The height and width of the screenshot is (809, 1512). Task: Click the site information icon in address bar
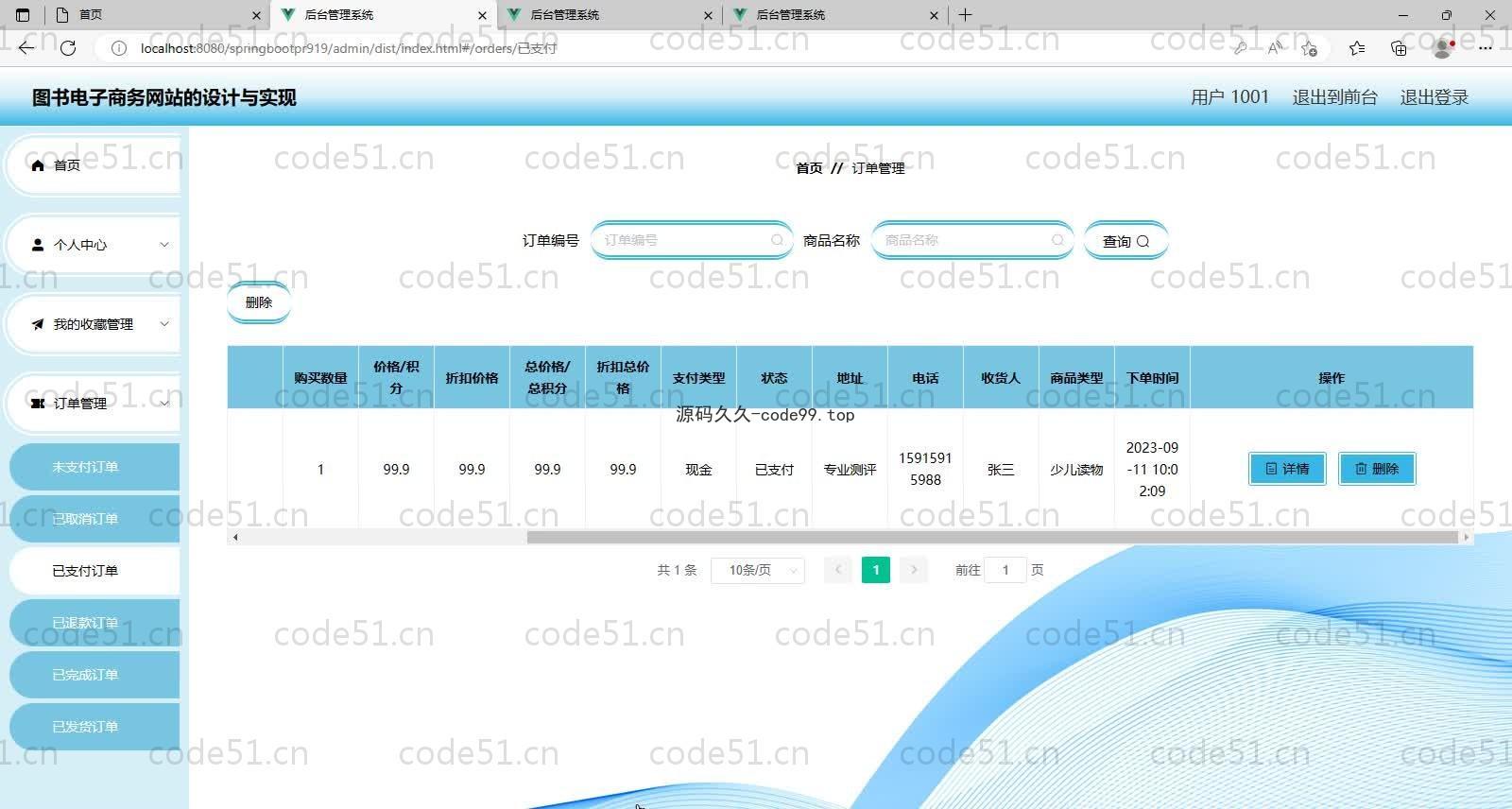pos(119,48)
